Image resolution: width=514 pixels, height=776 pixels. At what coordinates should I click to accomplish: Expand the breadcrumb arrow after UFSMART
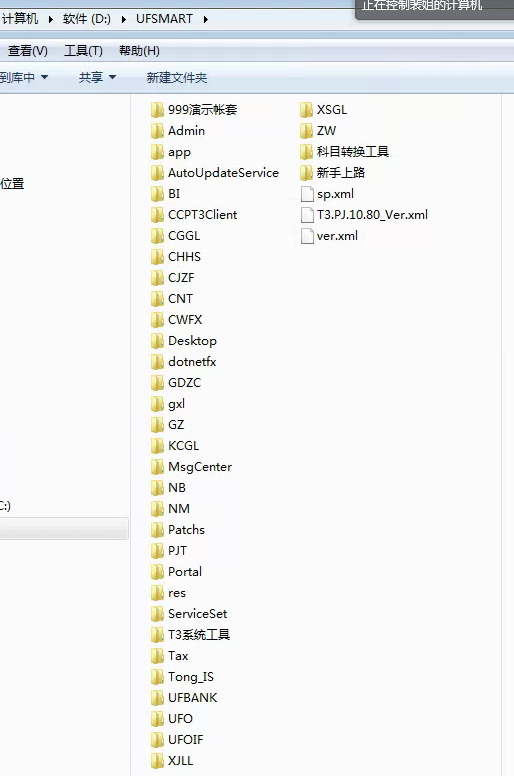point(206,19)
